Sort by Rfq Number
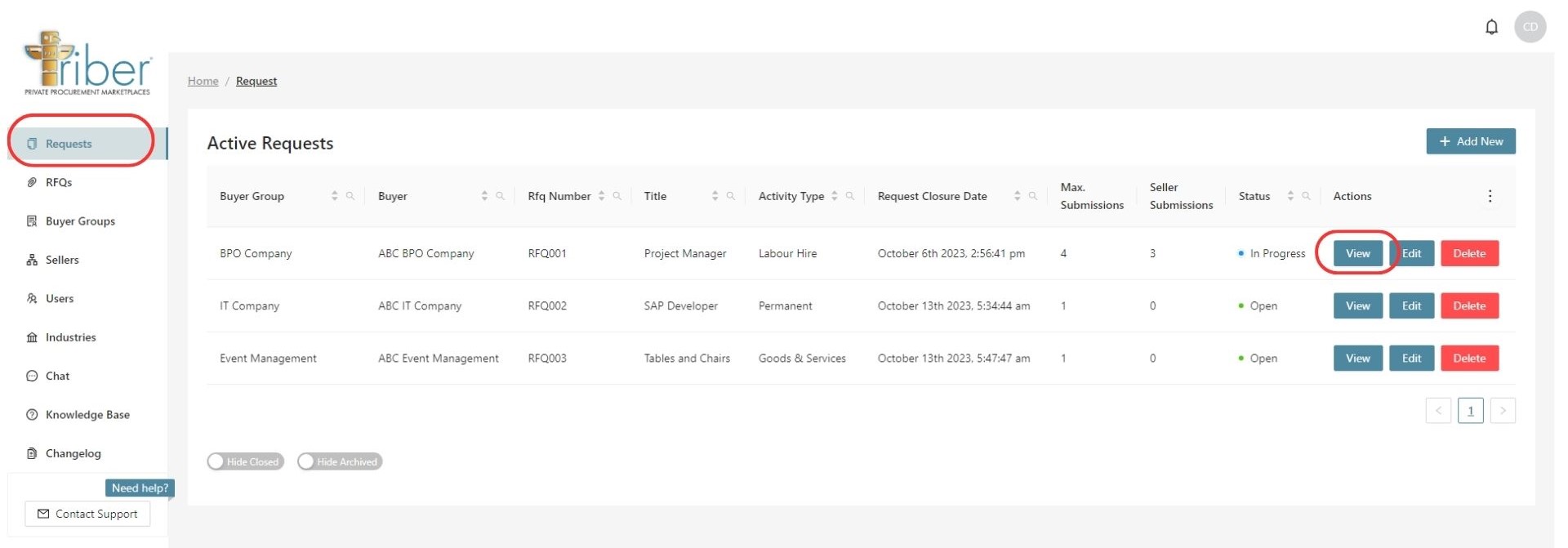The width and height of the screenshot is (1568, 548). pos(601,196)
